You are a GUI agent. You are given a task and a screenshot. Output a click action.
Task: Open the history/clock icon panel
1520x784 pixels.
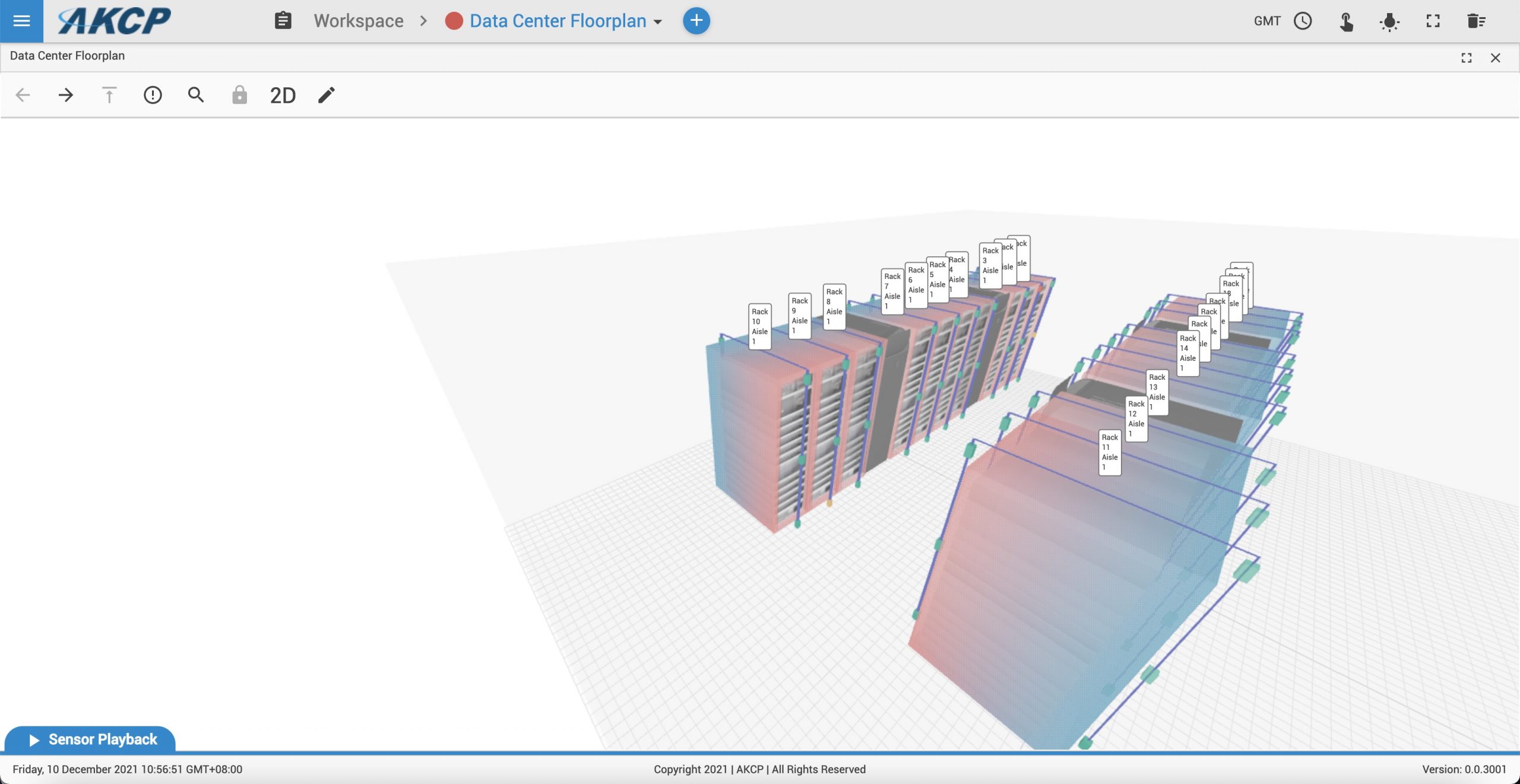tap(1302, 20)
